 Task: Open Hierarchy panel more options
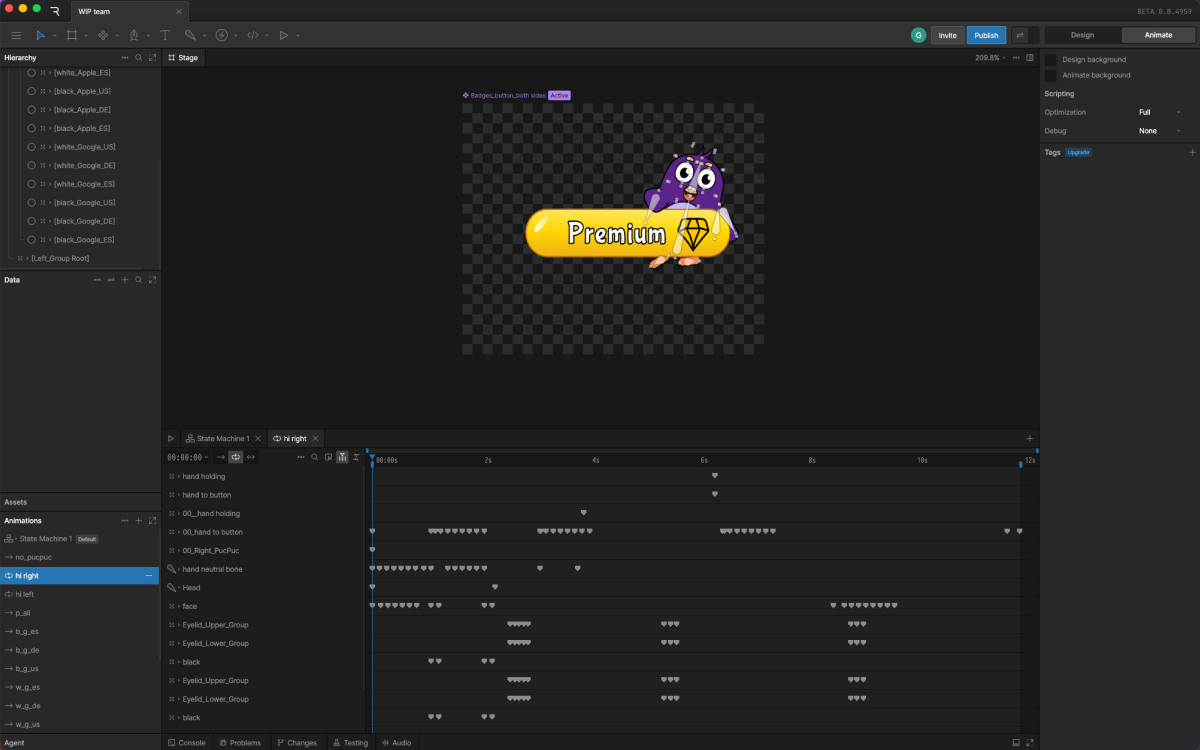(x=125, y=58)
